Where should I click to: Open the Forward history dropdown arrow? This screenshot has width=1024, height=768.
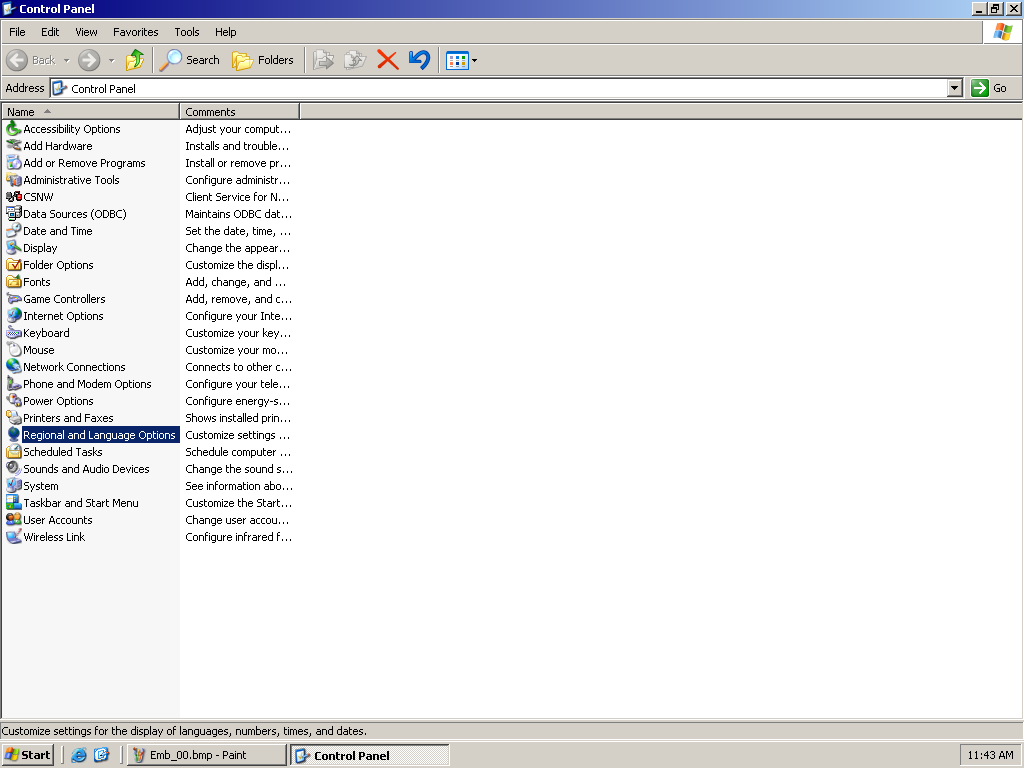coord(111,60)
